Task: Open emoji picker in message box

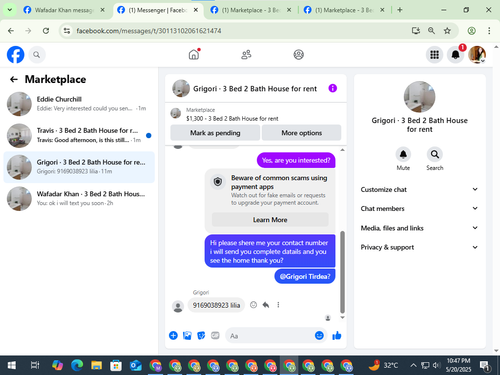Action: pos(319,335)
